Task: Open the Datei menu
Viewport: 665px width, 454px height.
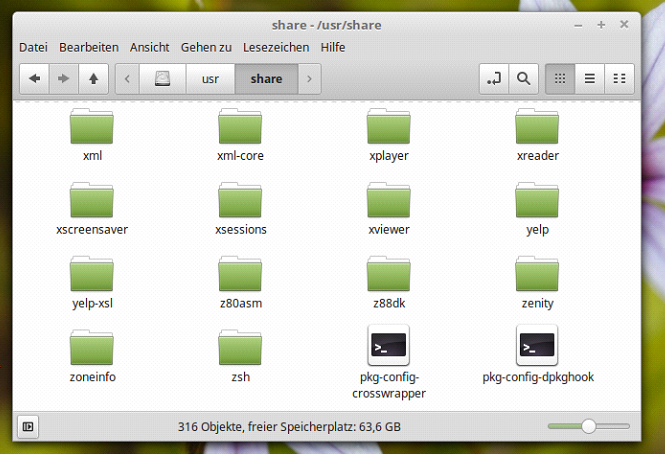Action: (x=34, y=48)
